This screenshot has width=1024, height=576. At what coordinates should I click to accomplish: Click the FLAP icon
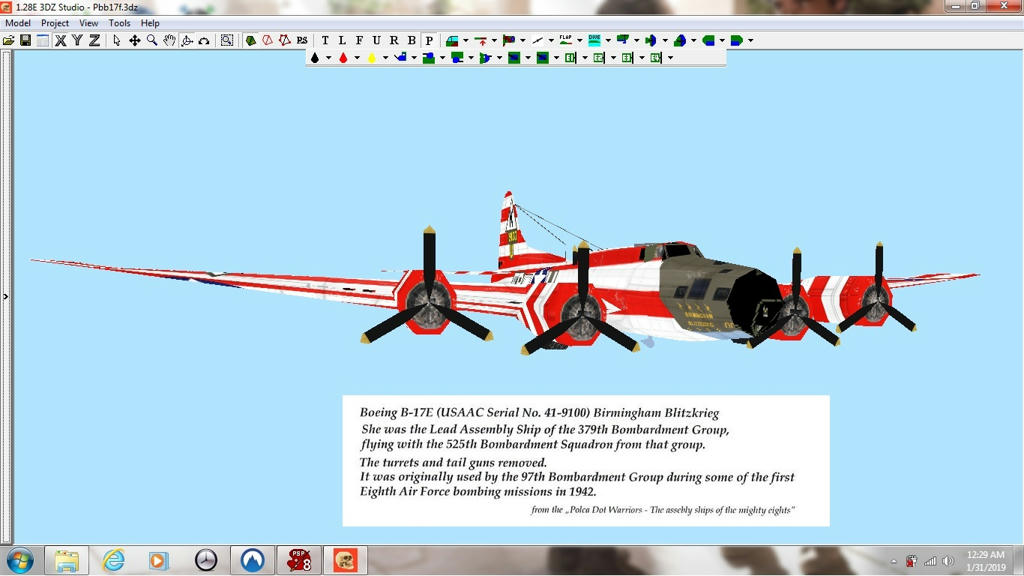(x=566, y=40)
